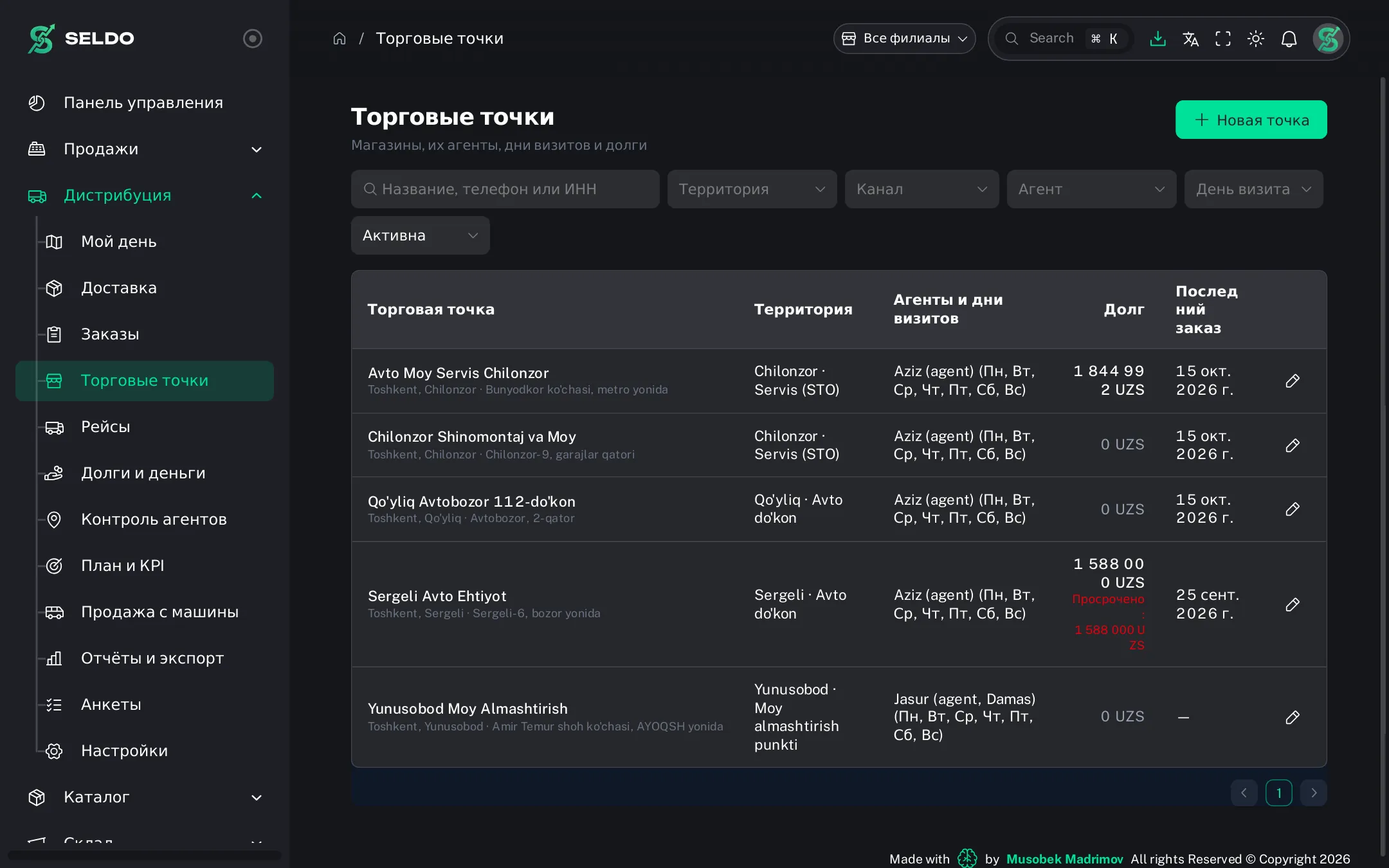
Task: Open the Агент filter dropdown
Action: [x=1091, y=189]
